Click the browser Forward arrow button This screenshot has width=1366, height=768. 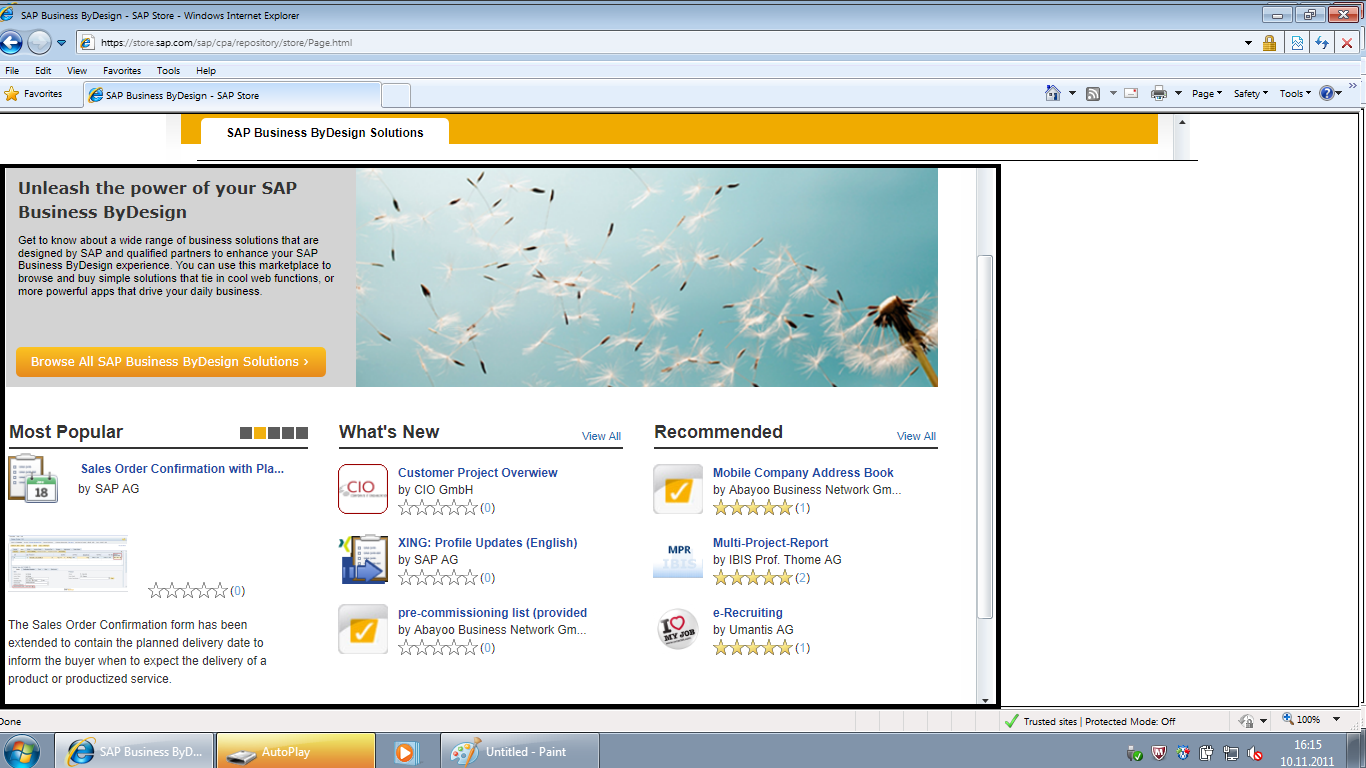tap(39, 42)
